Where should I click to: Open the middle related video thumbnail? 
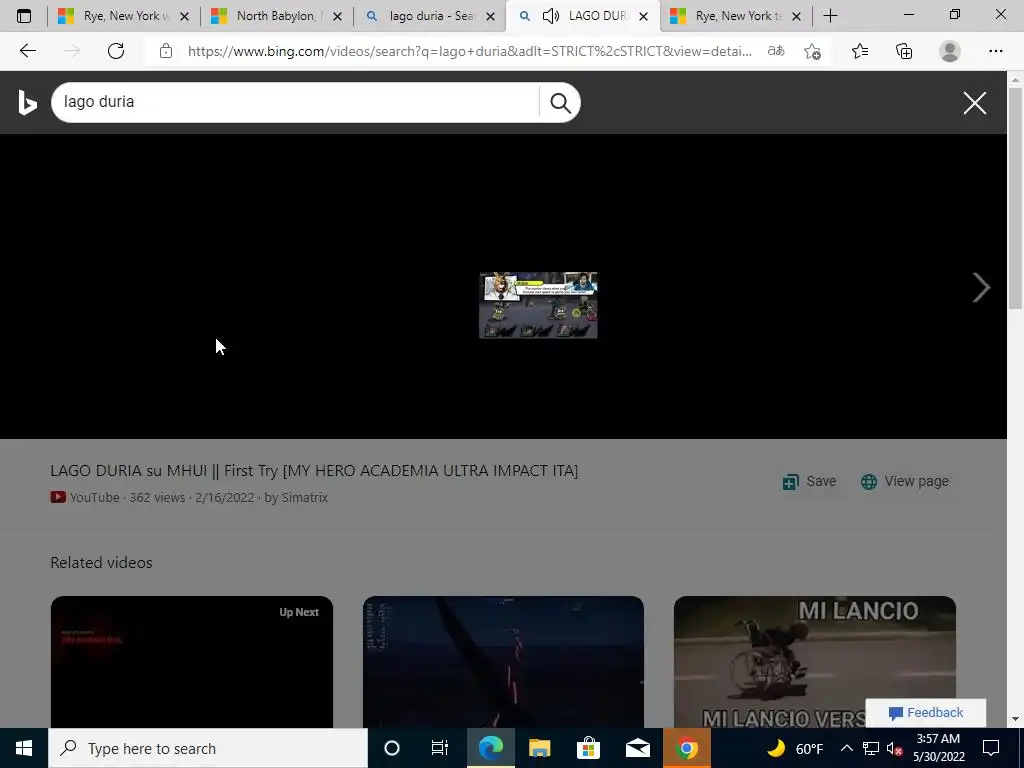tap(503, 662)
